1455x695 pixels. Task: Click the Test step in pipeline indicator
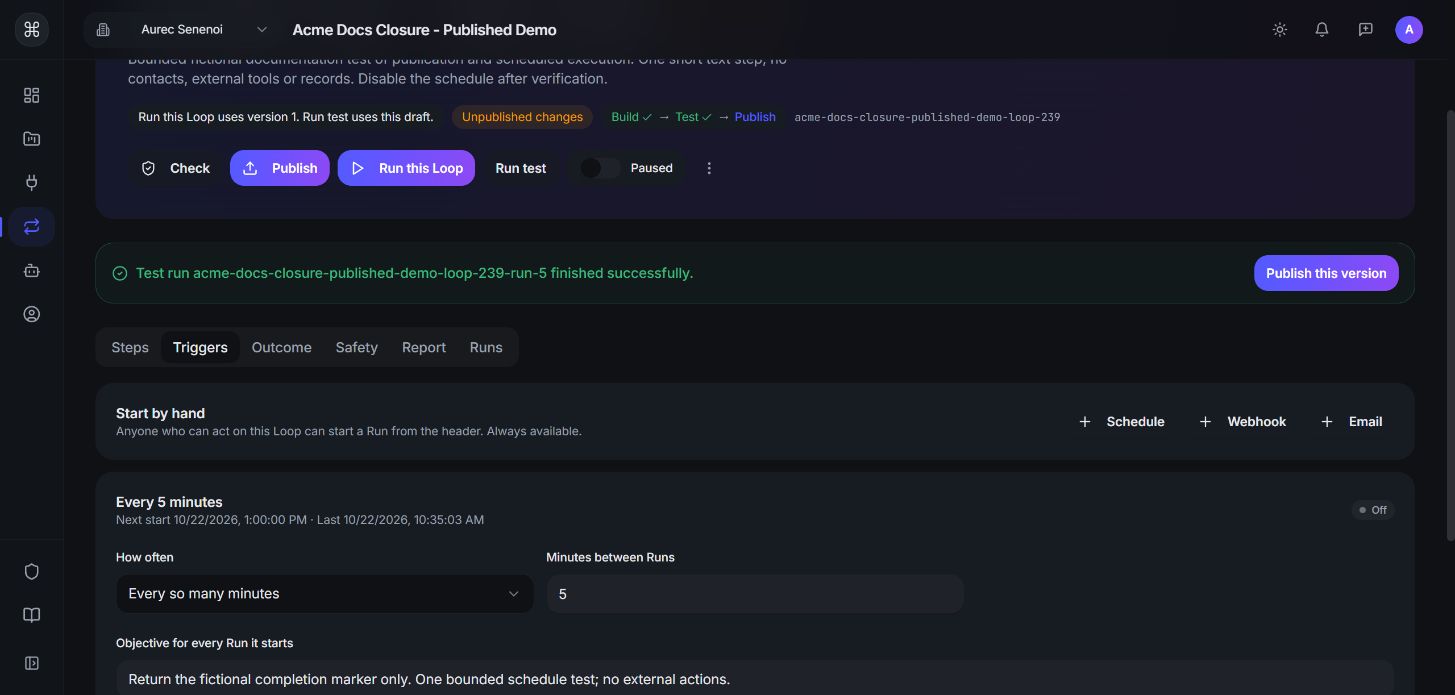[x=692, y=117]
